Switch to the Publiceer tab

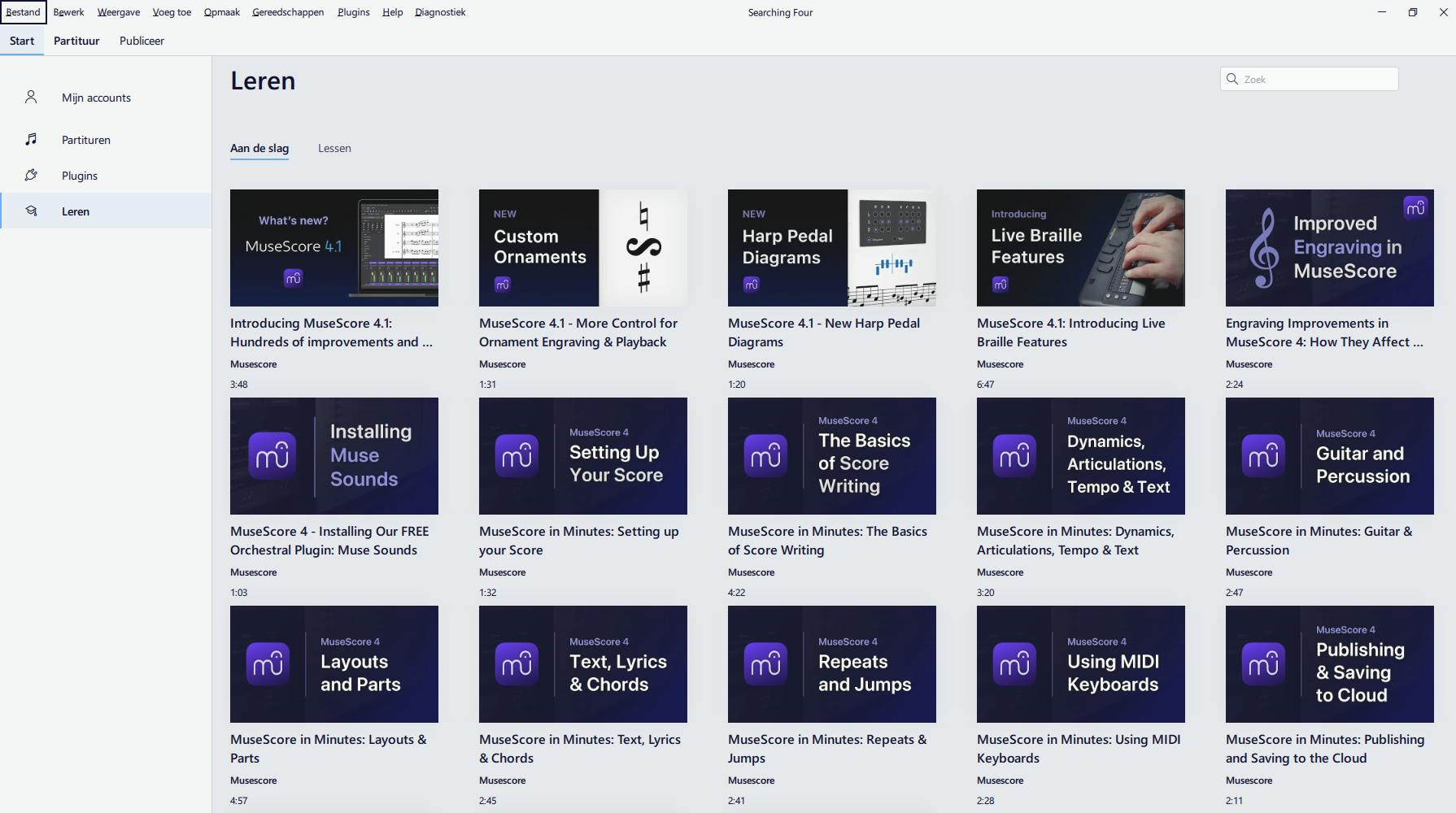(142, 41)
